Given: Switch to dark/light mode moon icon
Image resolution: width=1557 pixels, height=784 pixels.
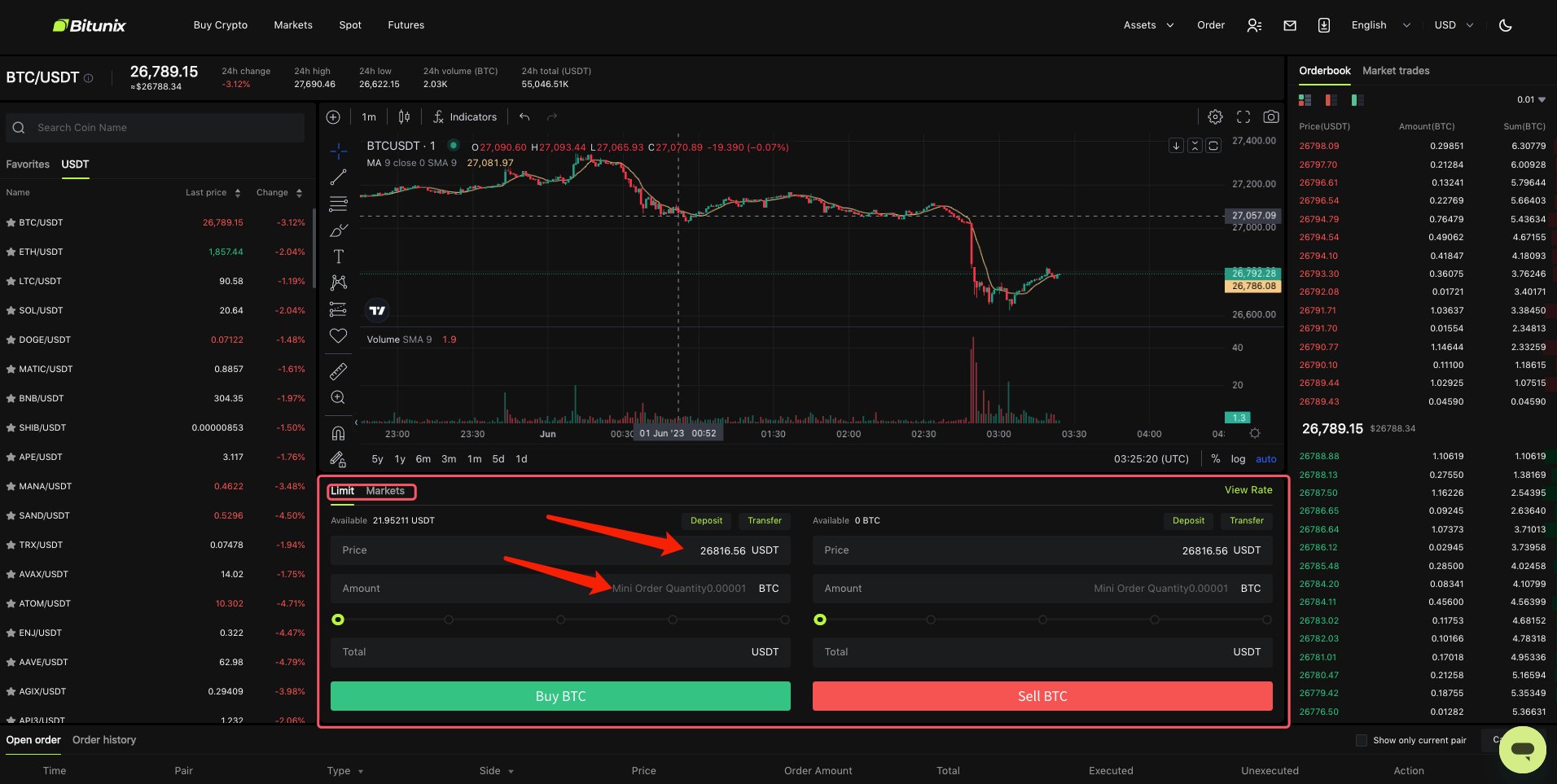Looking at the screenshot, I should [x=1505, y=25].
